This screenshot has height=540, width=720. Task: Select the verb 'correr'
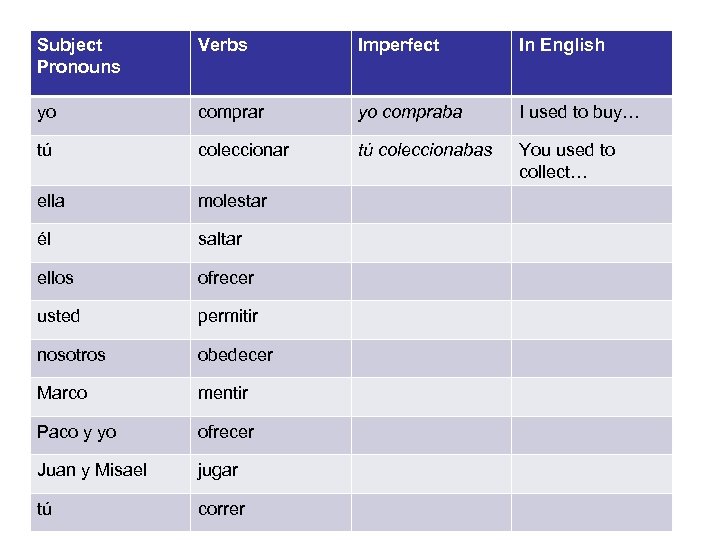[221, 509]
